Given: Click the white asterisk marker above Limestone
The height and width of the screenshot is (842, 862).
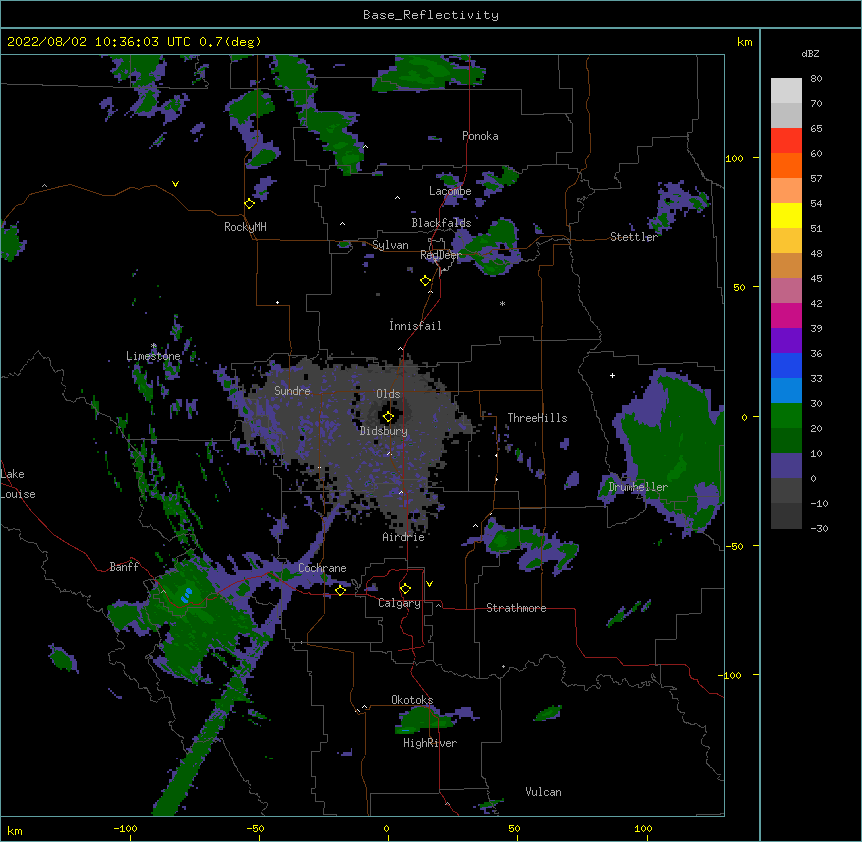Looking at the screenshot, I should [154, 346].
